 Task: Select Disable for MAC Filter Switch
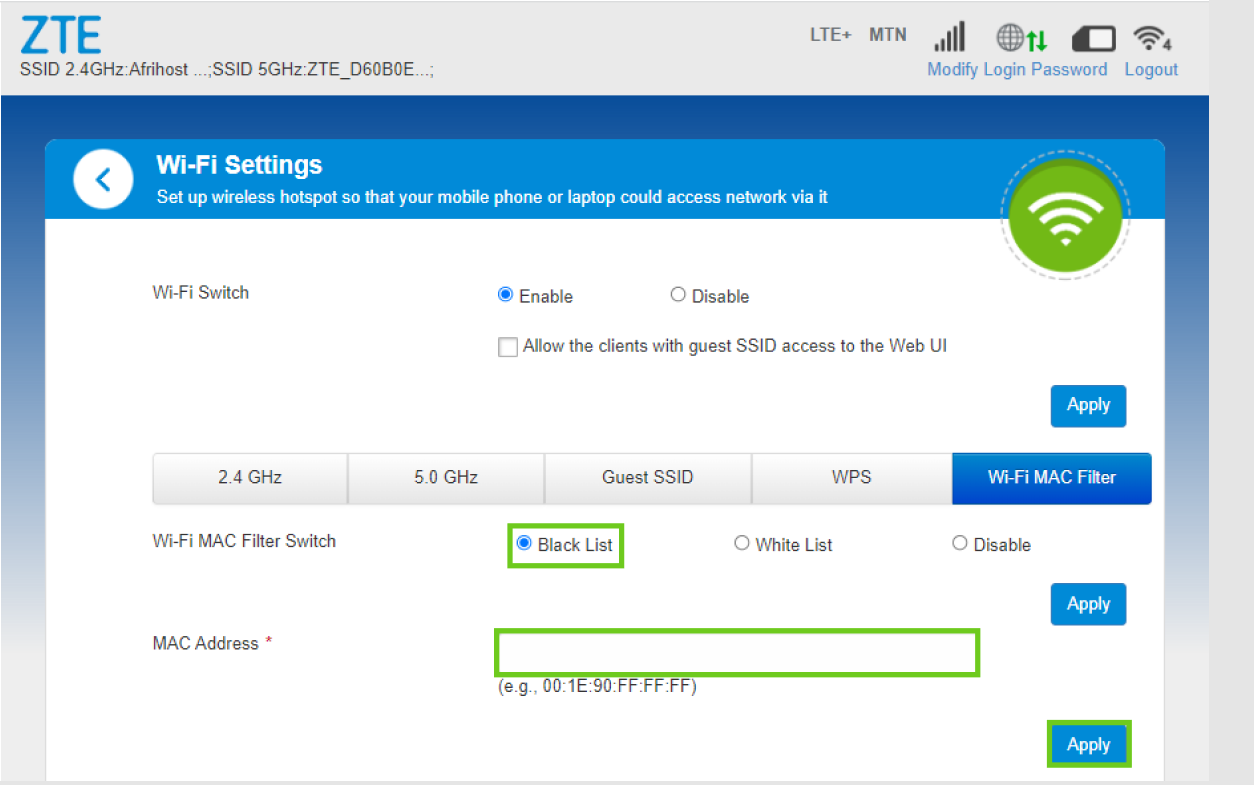tap(960, 543)
